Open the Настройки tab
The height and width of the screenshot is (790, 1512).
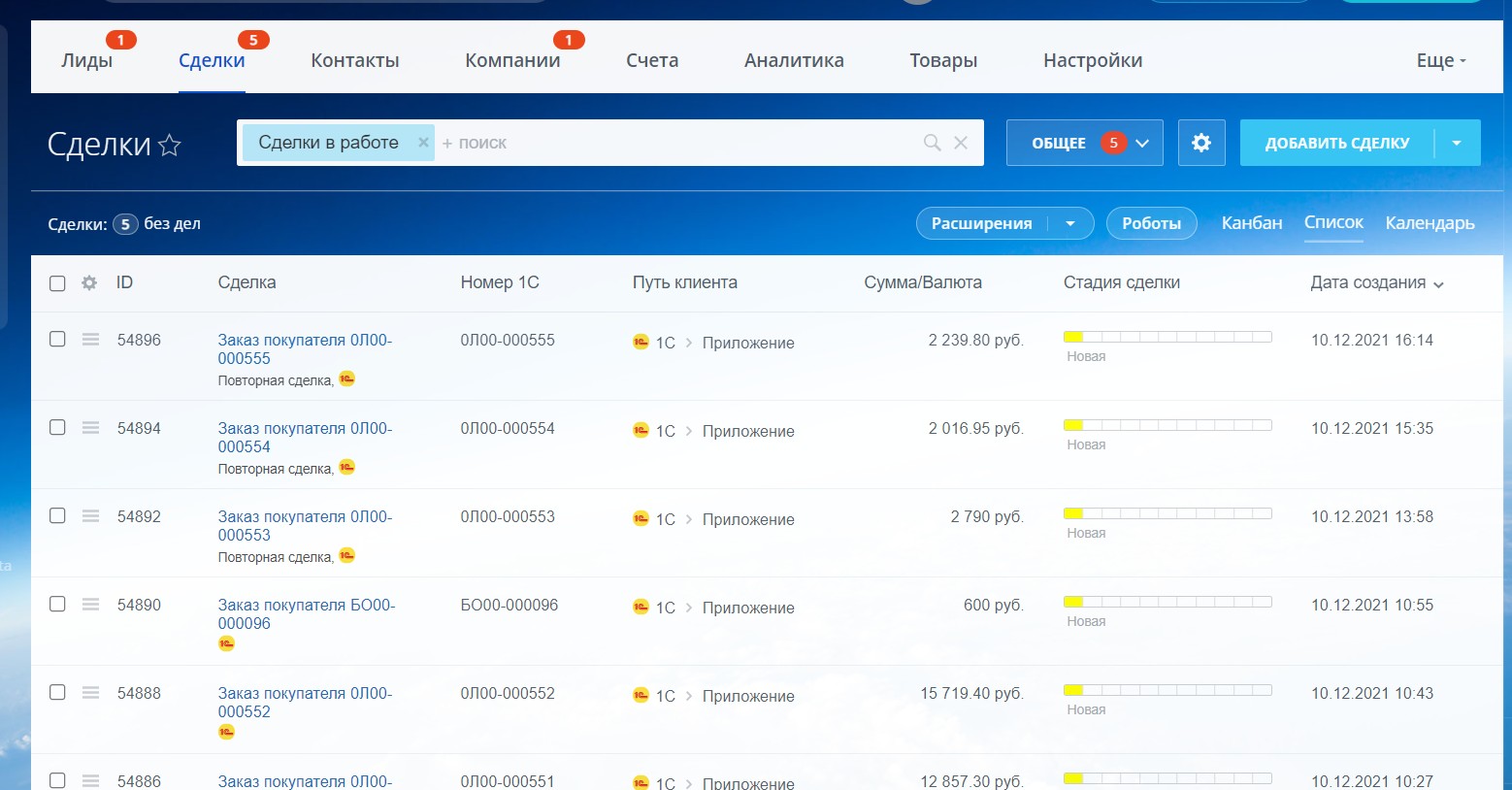1093,60
